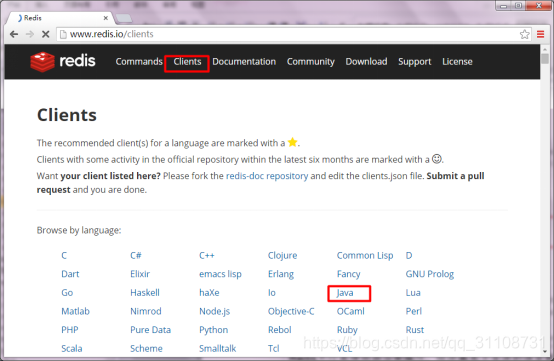The width and height of the screenshot is (554, 361).
Task: Browse clients for Nimrod
Action: pos(146,311)
